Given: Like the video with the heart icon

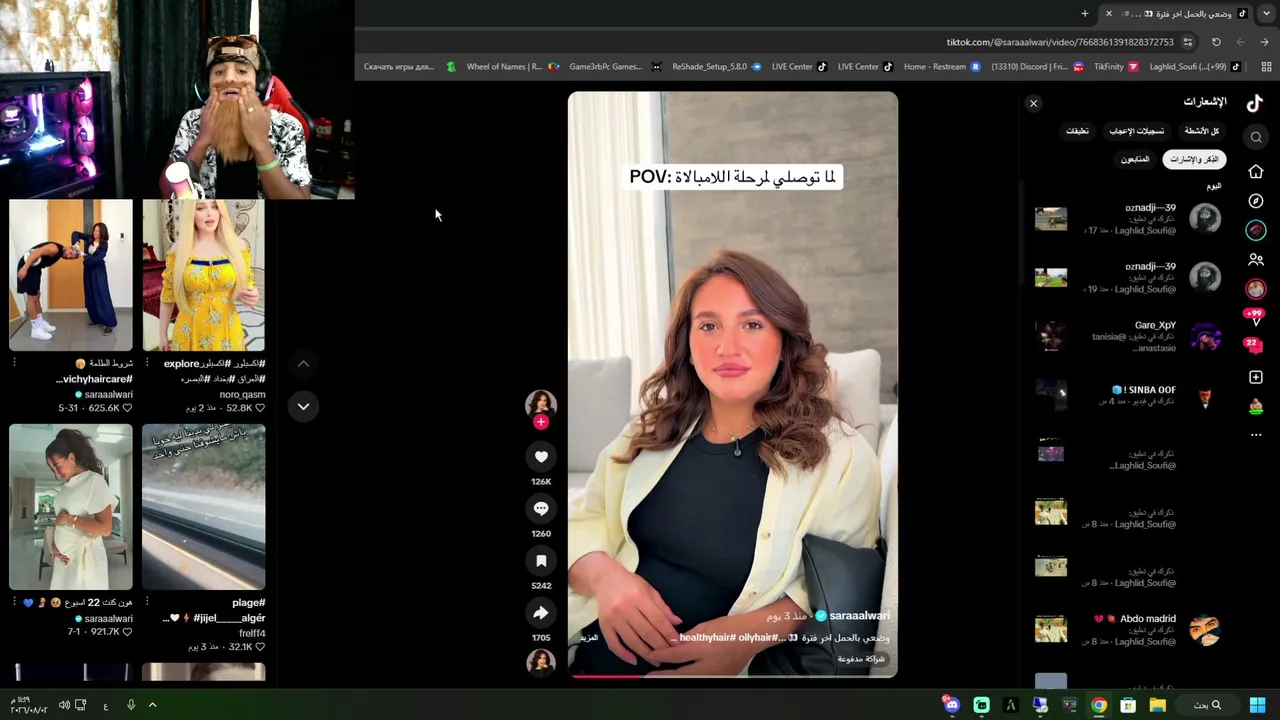Looking at the screenshot, I should [x=541, y=457].
